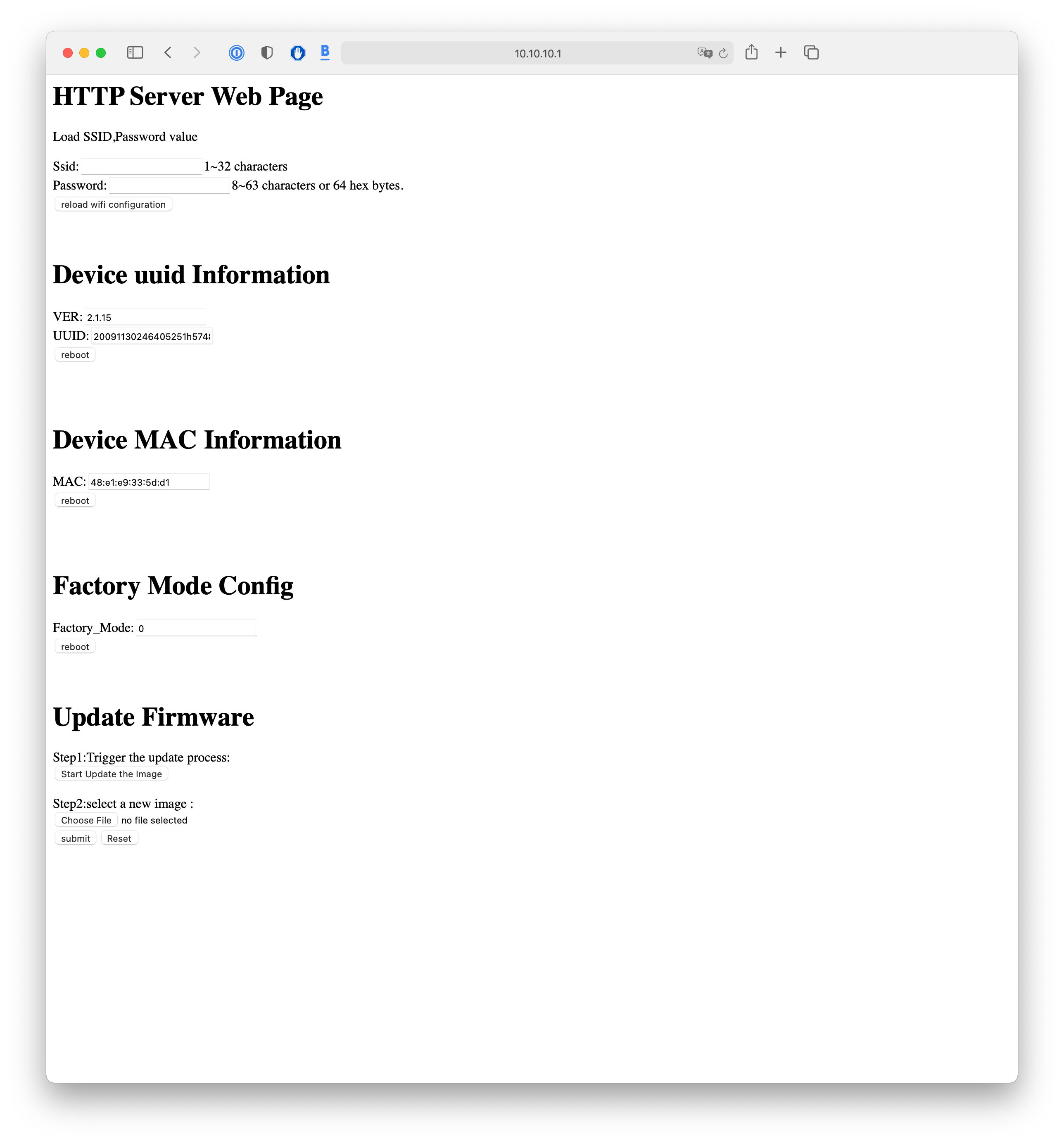Image resolution: width=1064 pixels, height=1144 pixels.
Task: Click the browser forward navigation icon
Action: click(197, 52)
